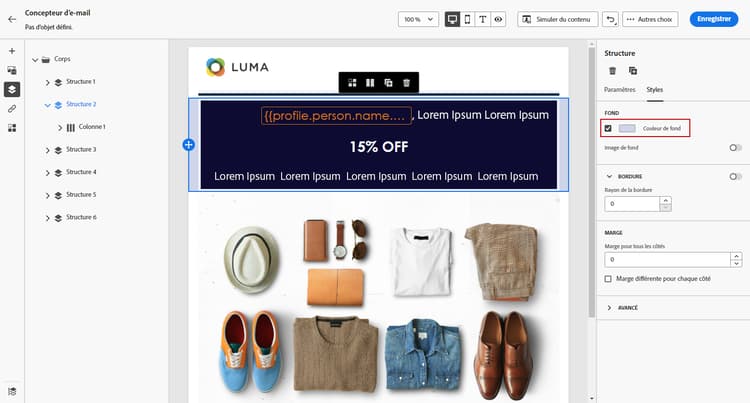Click the undo arrow button

click(x=610, y=19)
